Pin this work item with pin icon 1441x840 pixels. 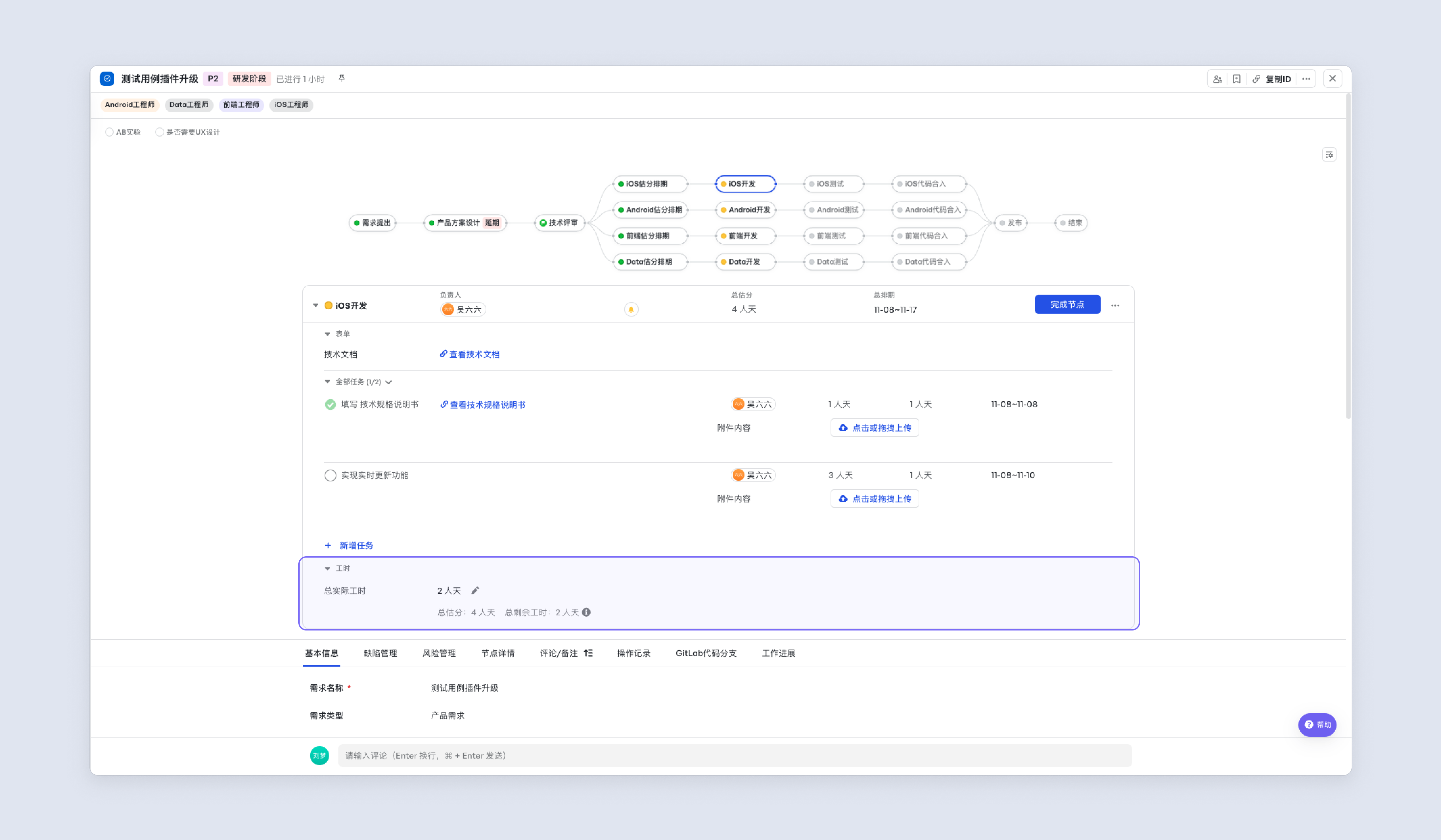pos(342,78)
